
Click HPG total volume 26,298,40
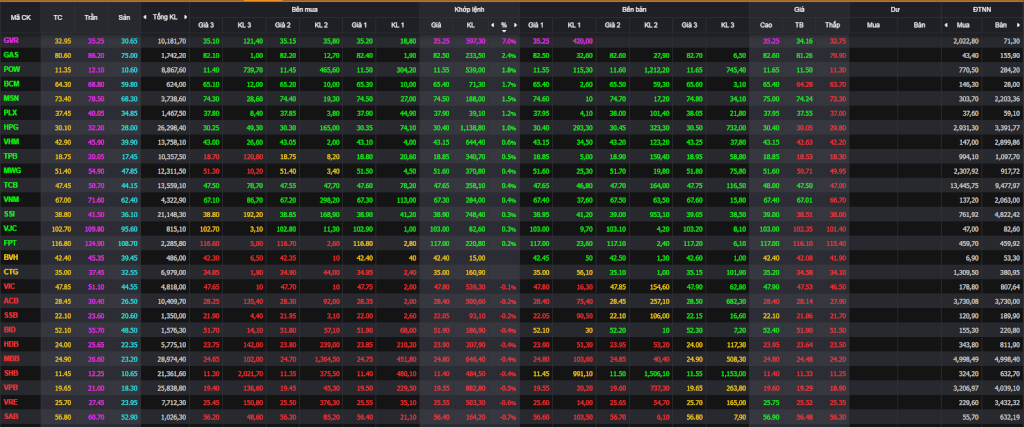point(172,127)
